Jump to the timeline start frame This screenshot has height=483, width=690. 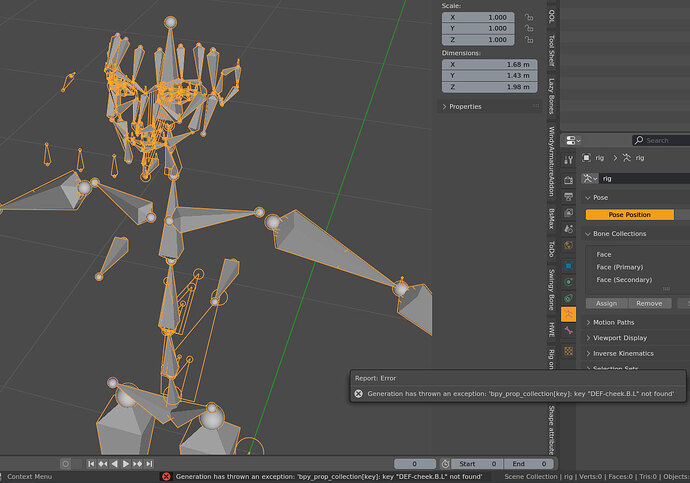[x=91, y=464]
